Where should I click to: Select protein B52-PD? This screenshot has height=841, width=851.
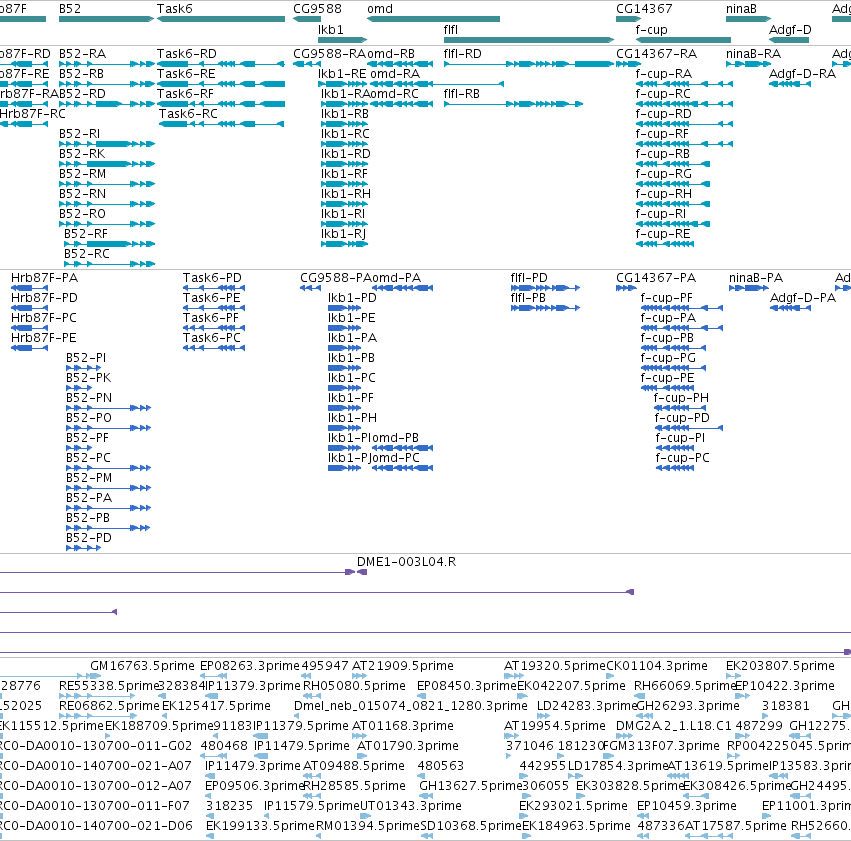[88, 538]
